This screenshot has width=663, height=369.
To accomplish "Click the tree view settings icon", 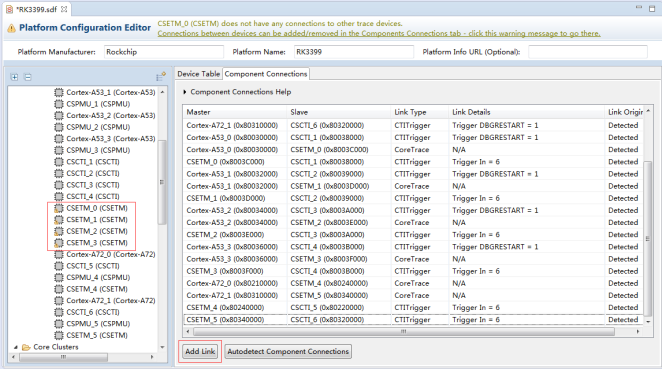I will (161, 77).
